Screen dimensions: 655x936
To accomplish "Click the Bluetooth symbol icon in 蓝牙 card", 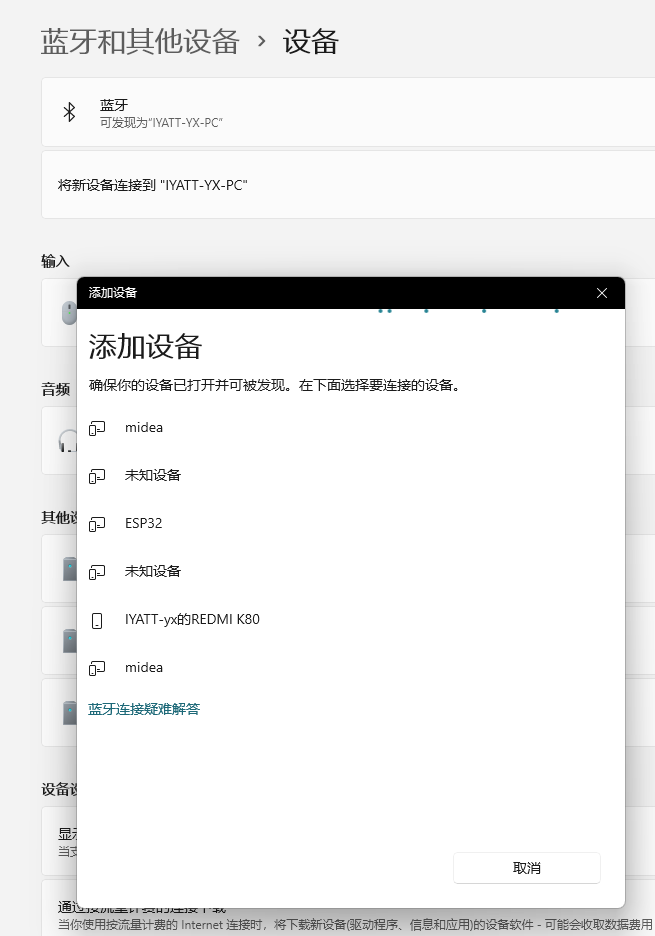I will [69, 112].
